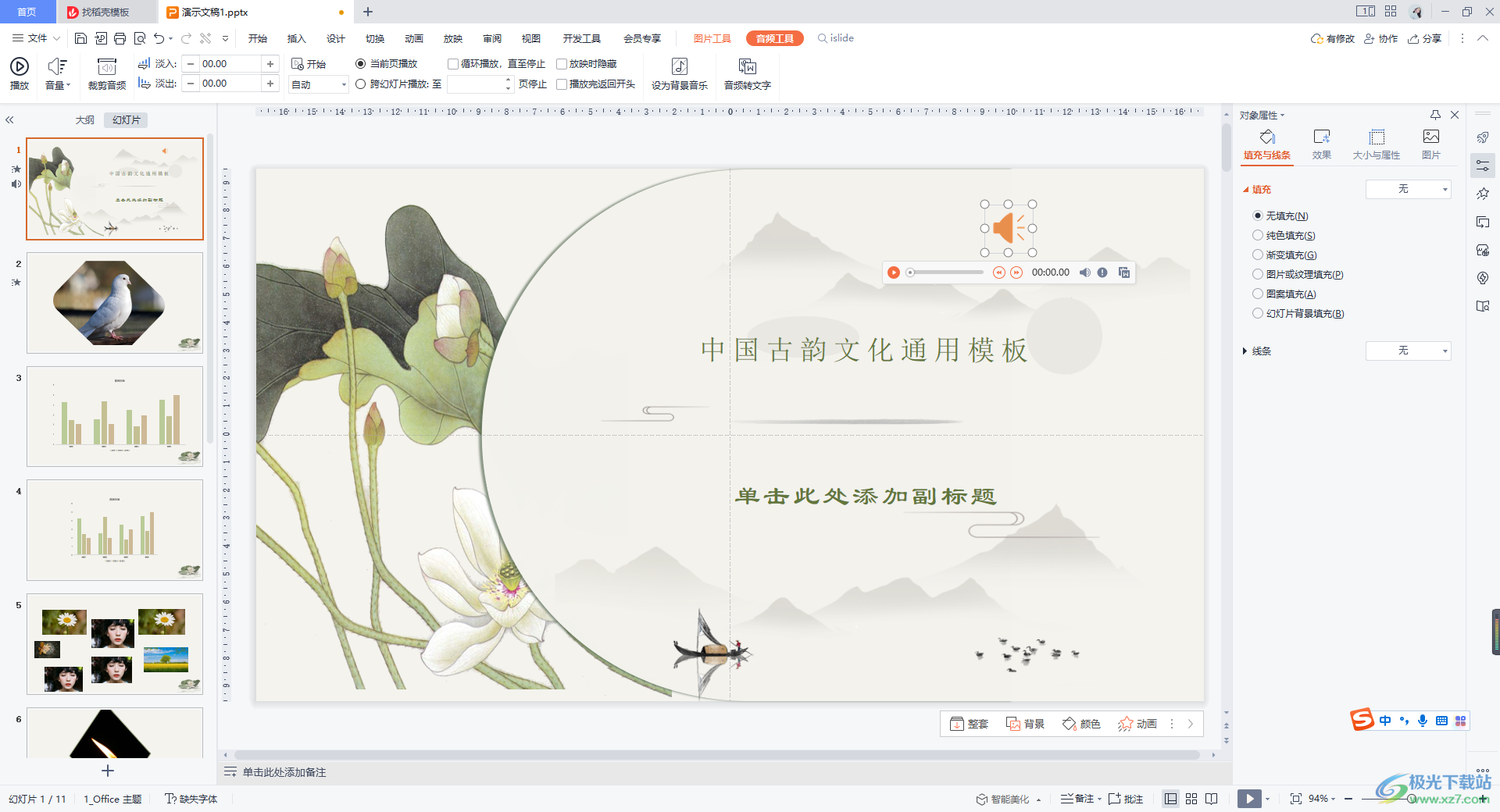Collapse the Fill section
Viewport: 1500px width, 812px height.
click(1245, 190)
